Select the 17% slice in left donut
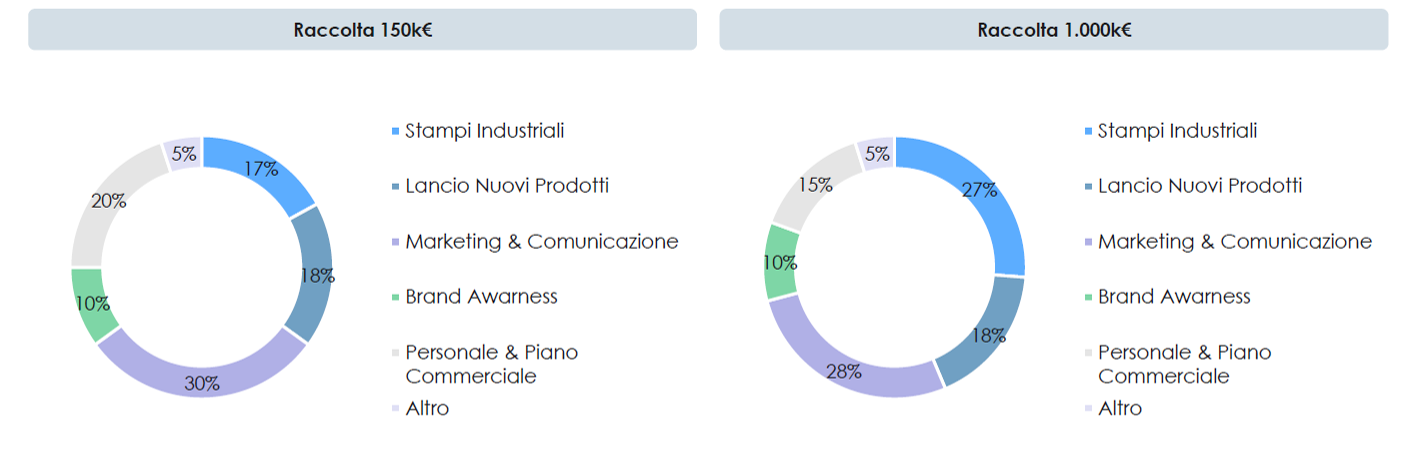Viewport: 1405px width, 459px height. [x=262, y=169]
